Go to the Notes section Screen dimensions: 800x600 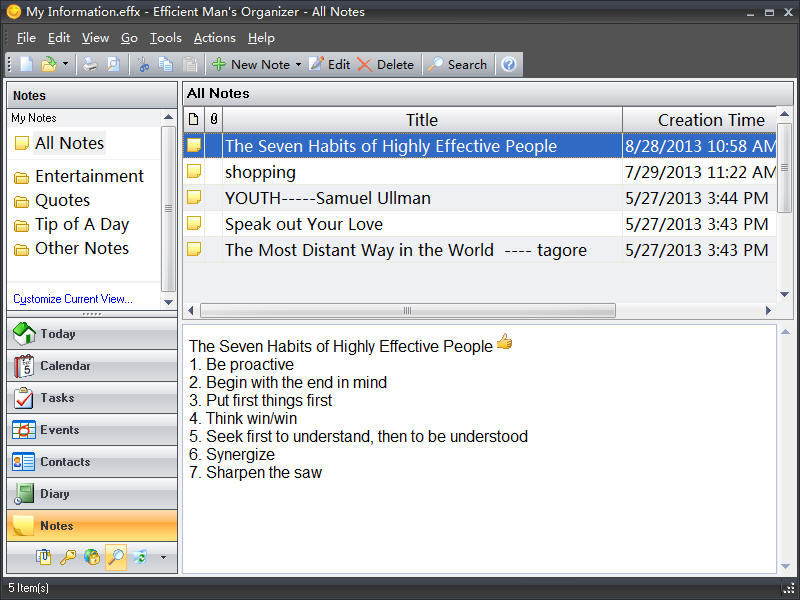92,526
